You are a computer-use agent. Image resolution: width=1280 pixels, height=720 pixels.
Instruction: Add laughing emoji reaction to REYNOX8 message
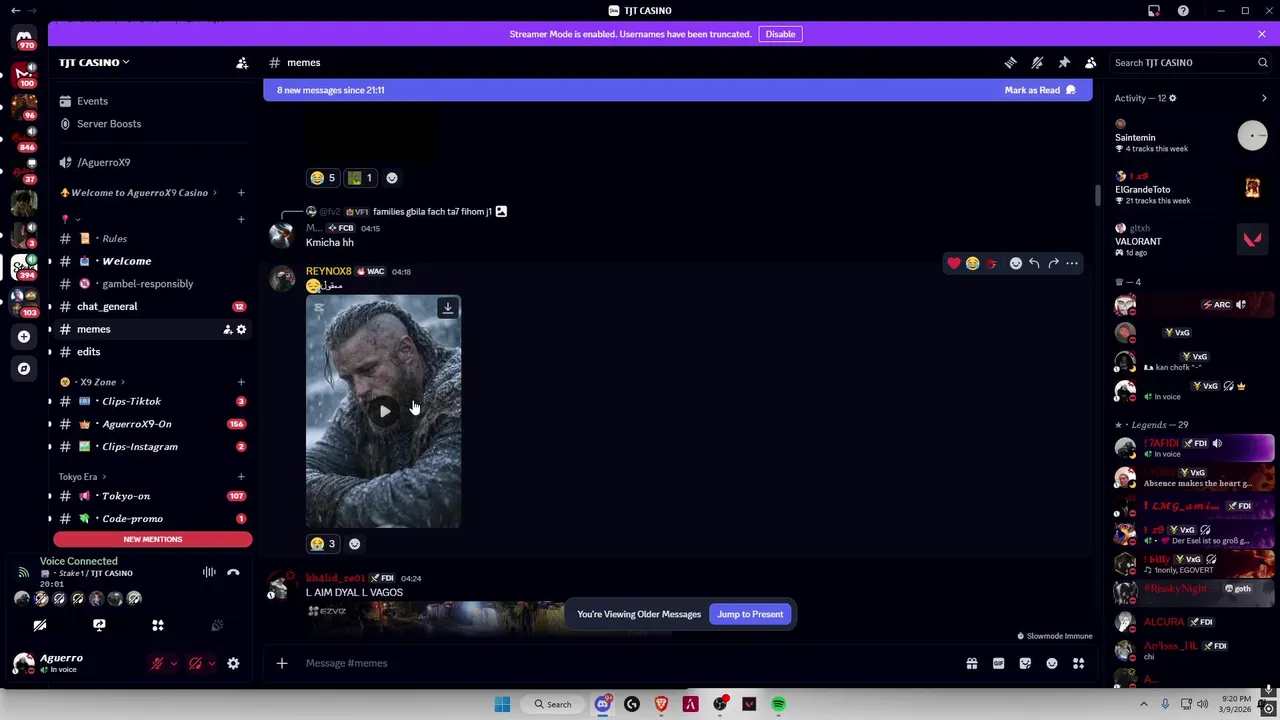tap(972, 263)
